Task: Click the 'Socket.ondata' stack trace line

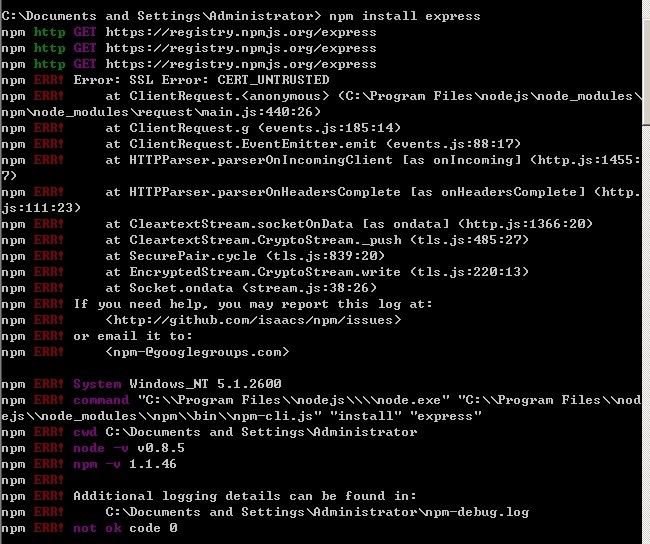Action: pos(241,288)
